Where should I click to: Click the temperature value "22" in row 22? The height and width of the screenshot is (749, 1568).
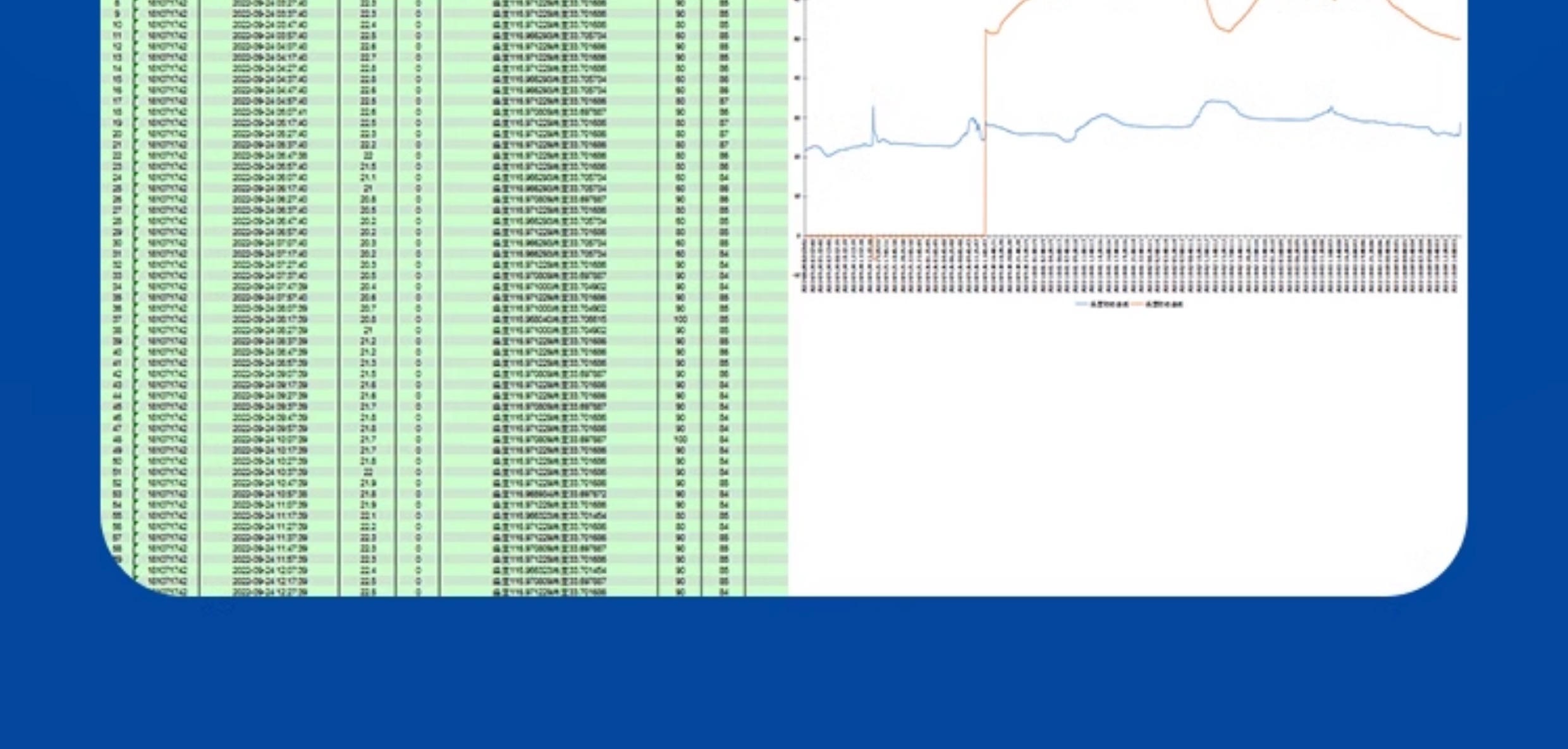point(369,156)
